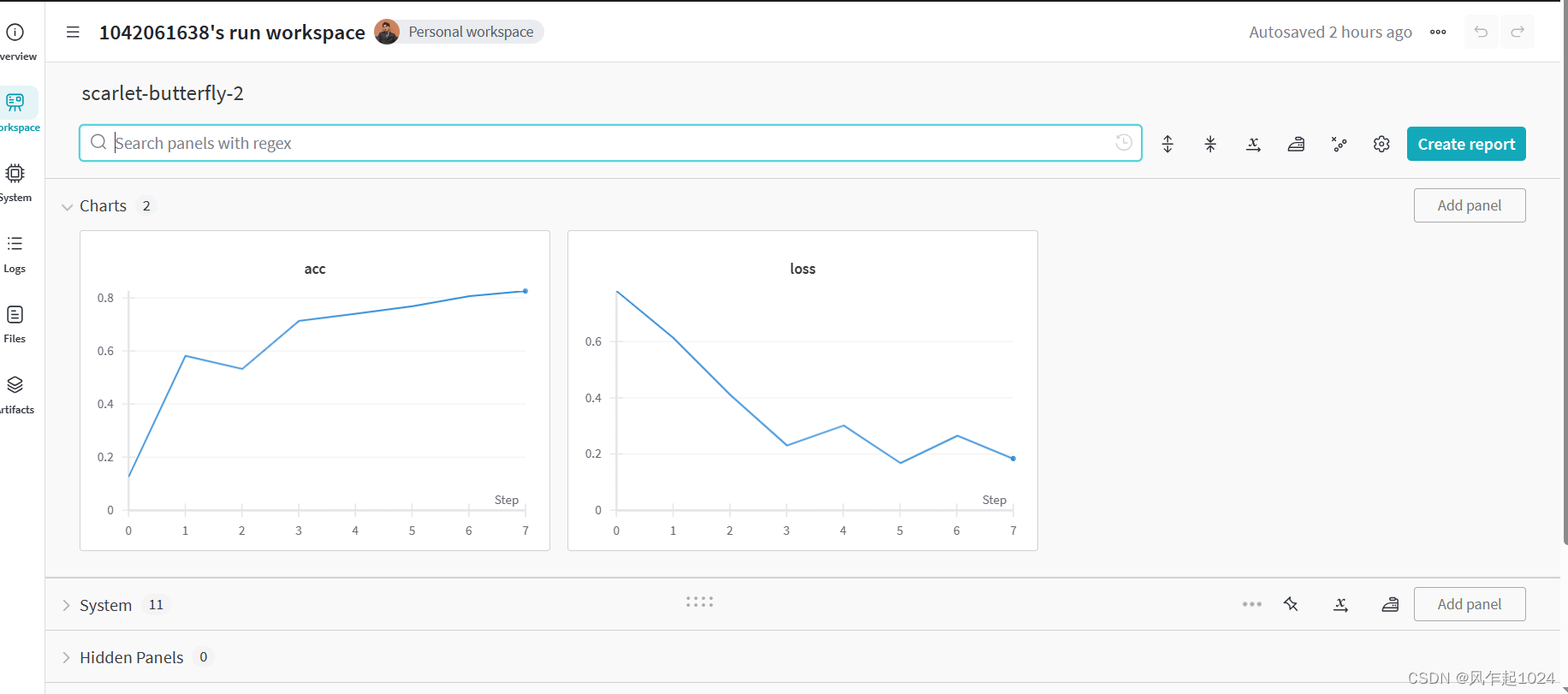Open the Artifacts sidebar page

[x=15, y=394]
